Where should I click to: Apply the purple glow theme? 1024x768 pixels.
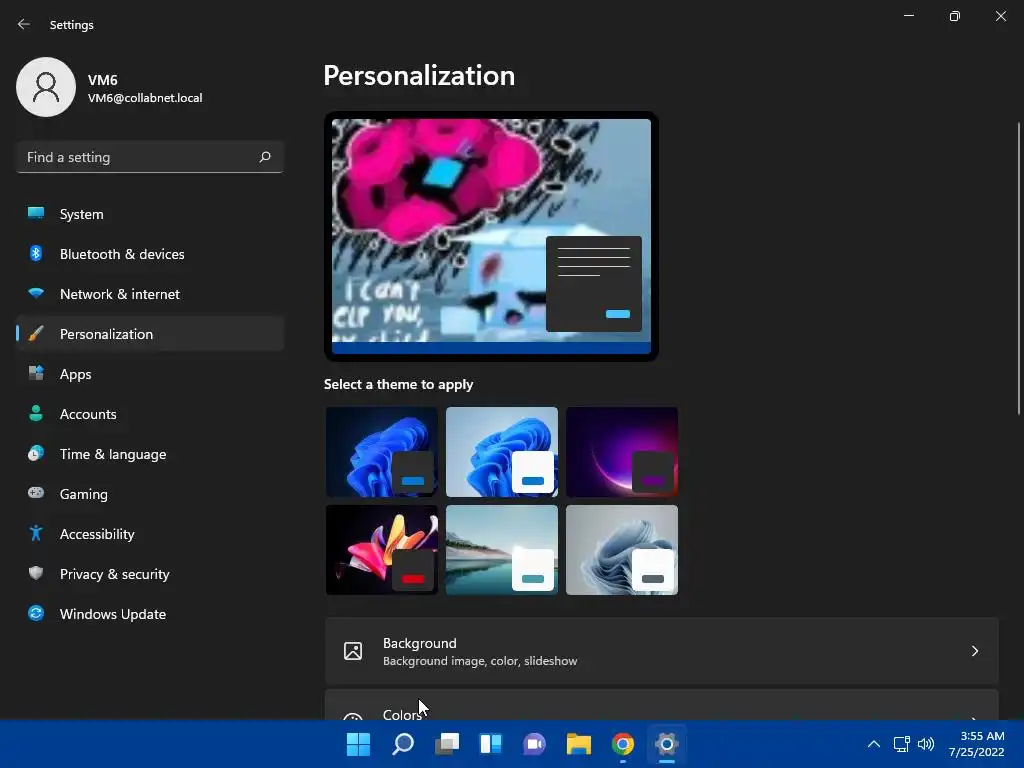pyautogui.click(x=622, y=451)
